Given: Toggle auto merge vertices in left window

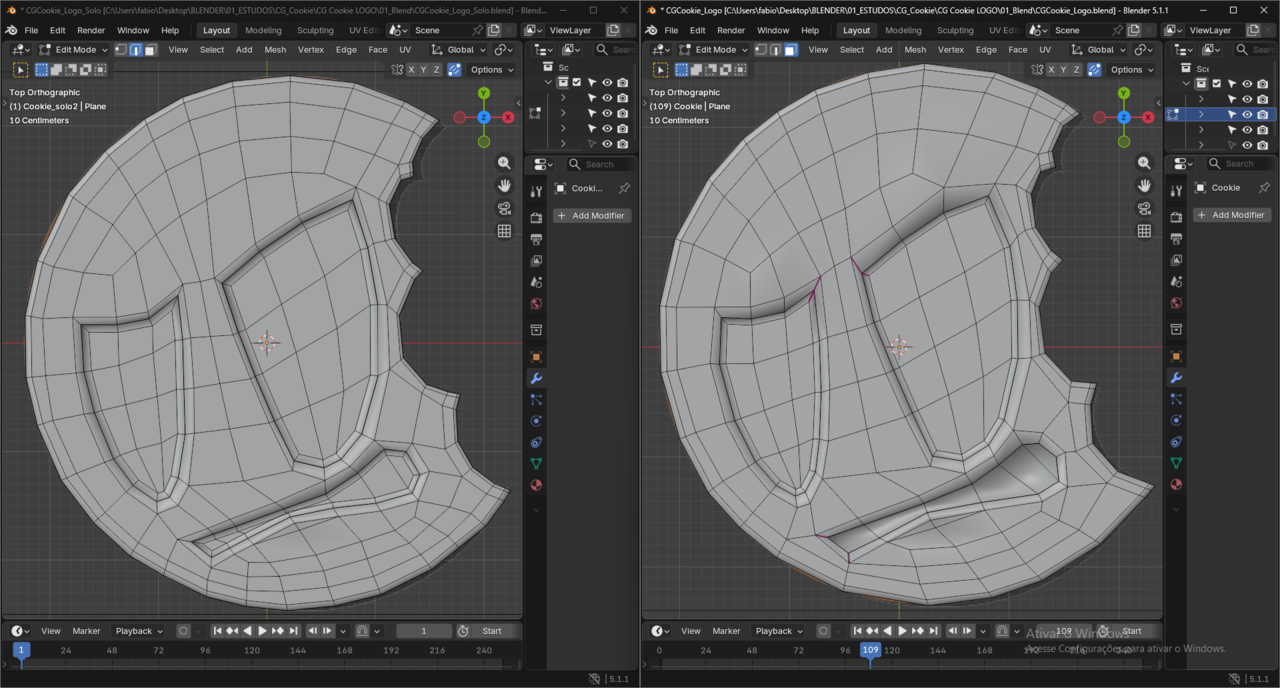Looking at the screenshot, I should click(x=455, y=69).
